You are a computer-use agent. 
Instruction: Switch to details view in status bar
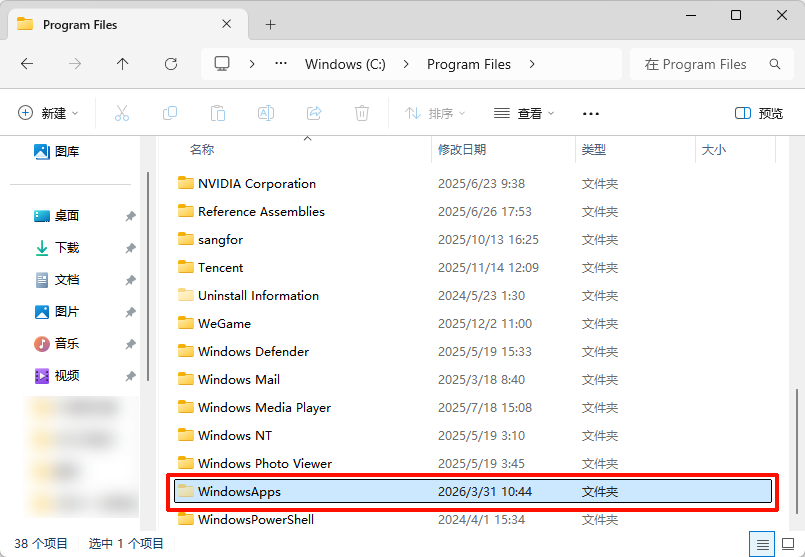click(762, 544)
